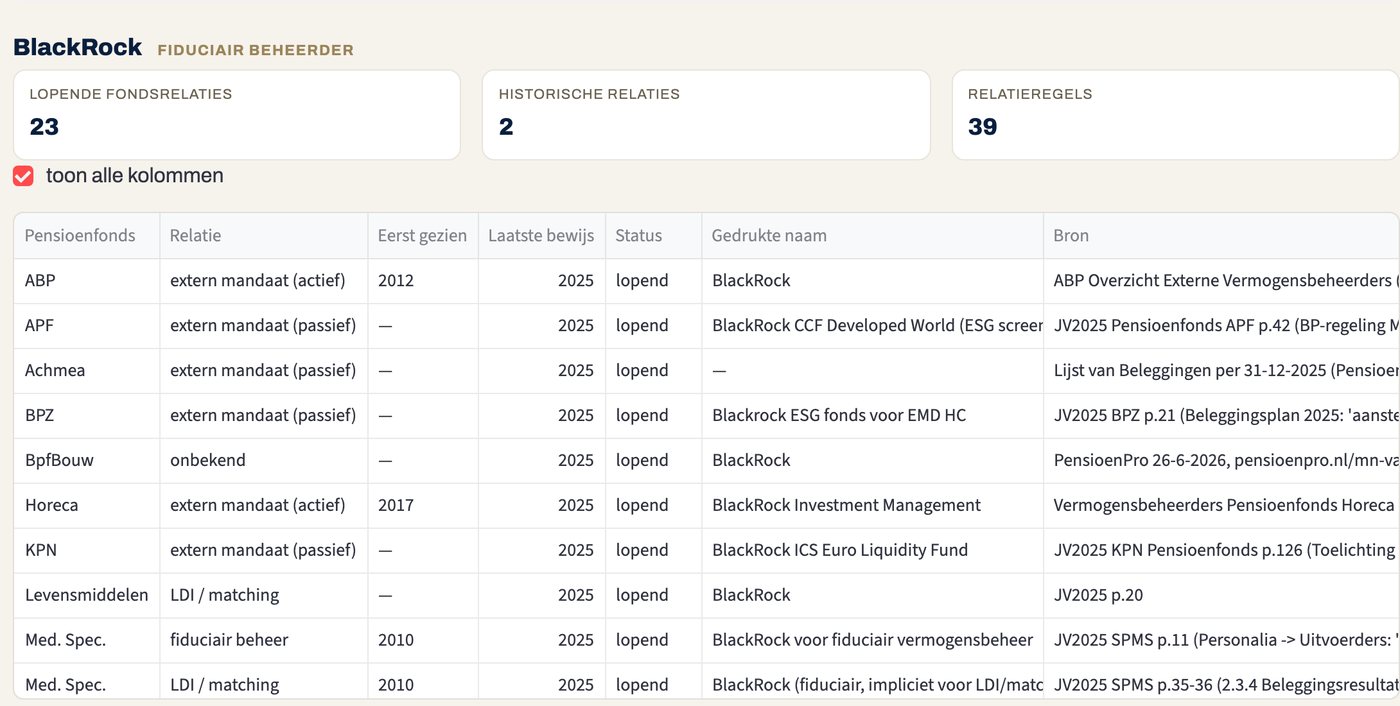Screen dimensions: 1400x706
Task: Select the APF pension fund cell
Action: pos(87,326)
